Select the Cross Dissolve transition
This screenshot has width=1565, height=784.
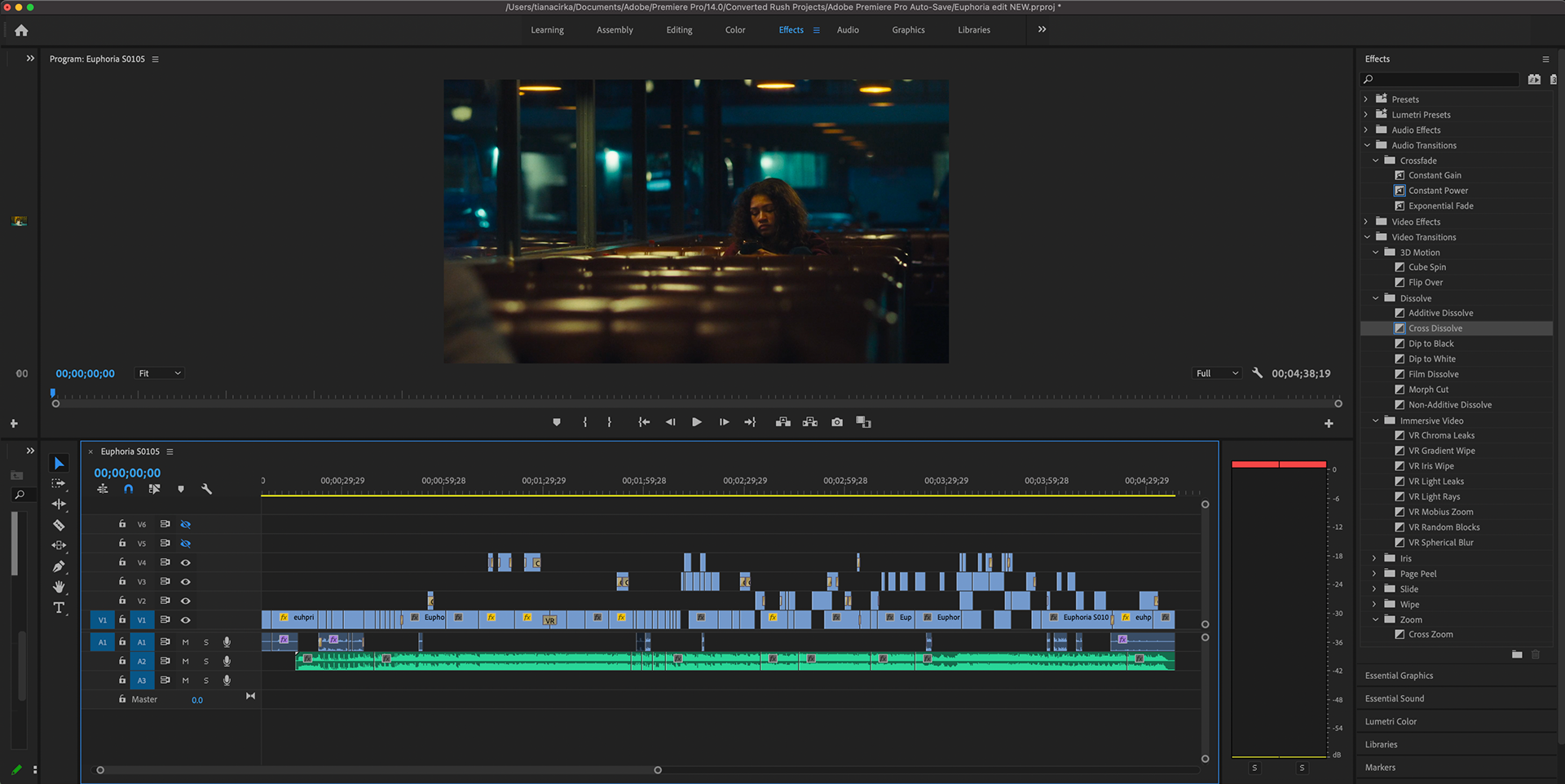coord(1457,328)
